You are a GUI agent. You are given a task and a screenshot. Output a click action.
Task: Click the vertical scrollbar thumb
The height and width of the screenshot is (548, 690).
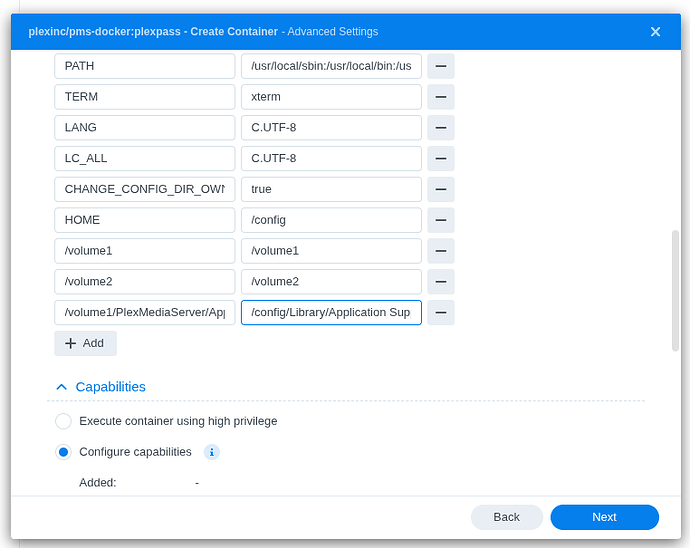[675, 290]
